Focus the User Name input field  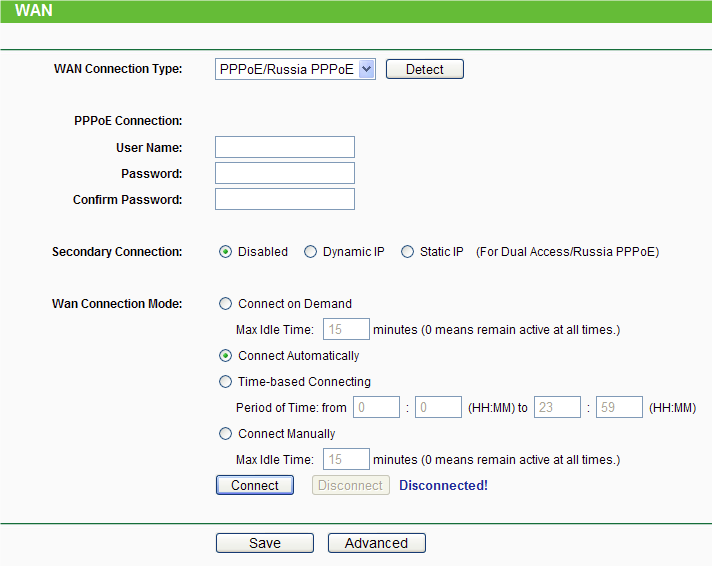(x=285, y=147)
